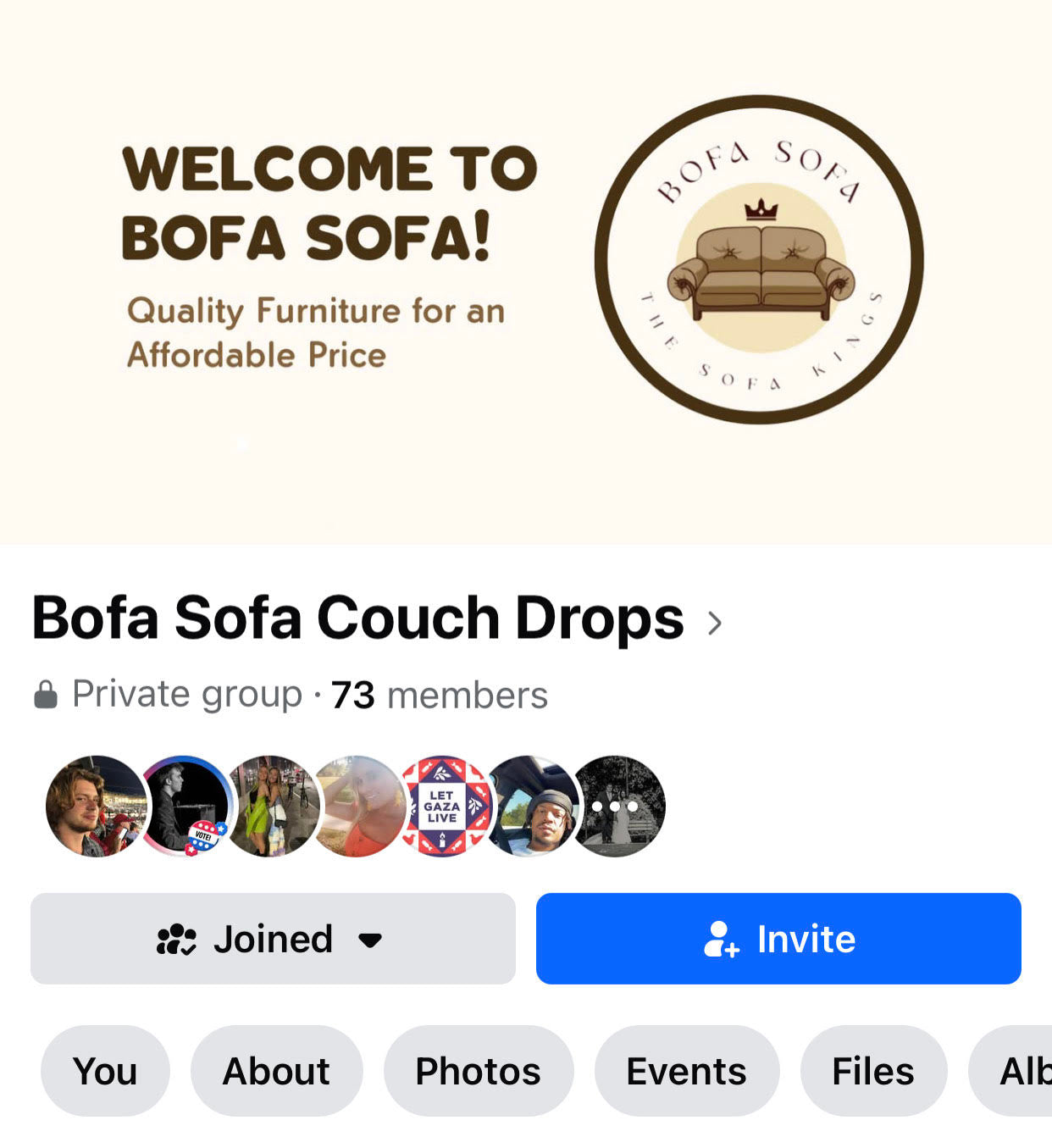Click the Bofa Sofa circular couch logo
The height and width of the screenshot is (1148, 1052).
(x=759, y=259)
